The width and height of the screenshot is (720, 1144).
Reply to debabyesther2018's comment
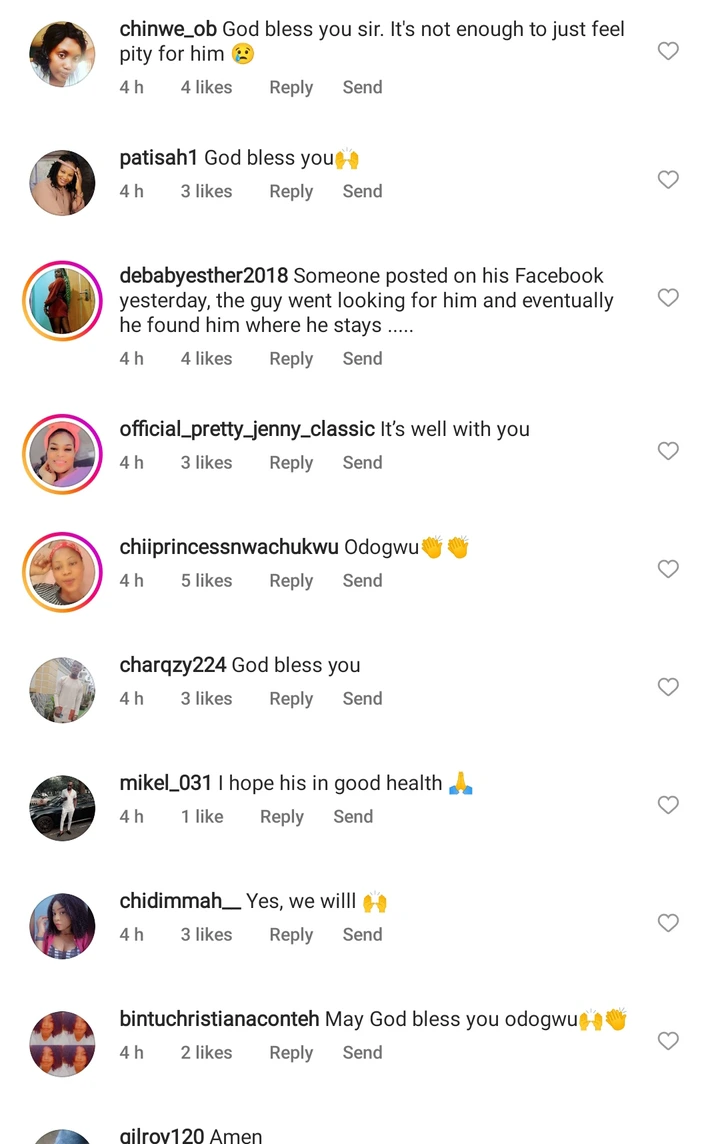coord(291,358)
